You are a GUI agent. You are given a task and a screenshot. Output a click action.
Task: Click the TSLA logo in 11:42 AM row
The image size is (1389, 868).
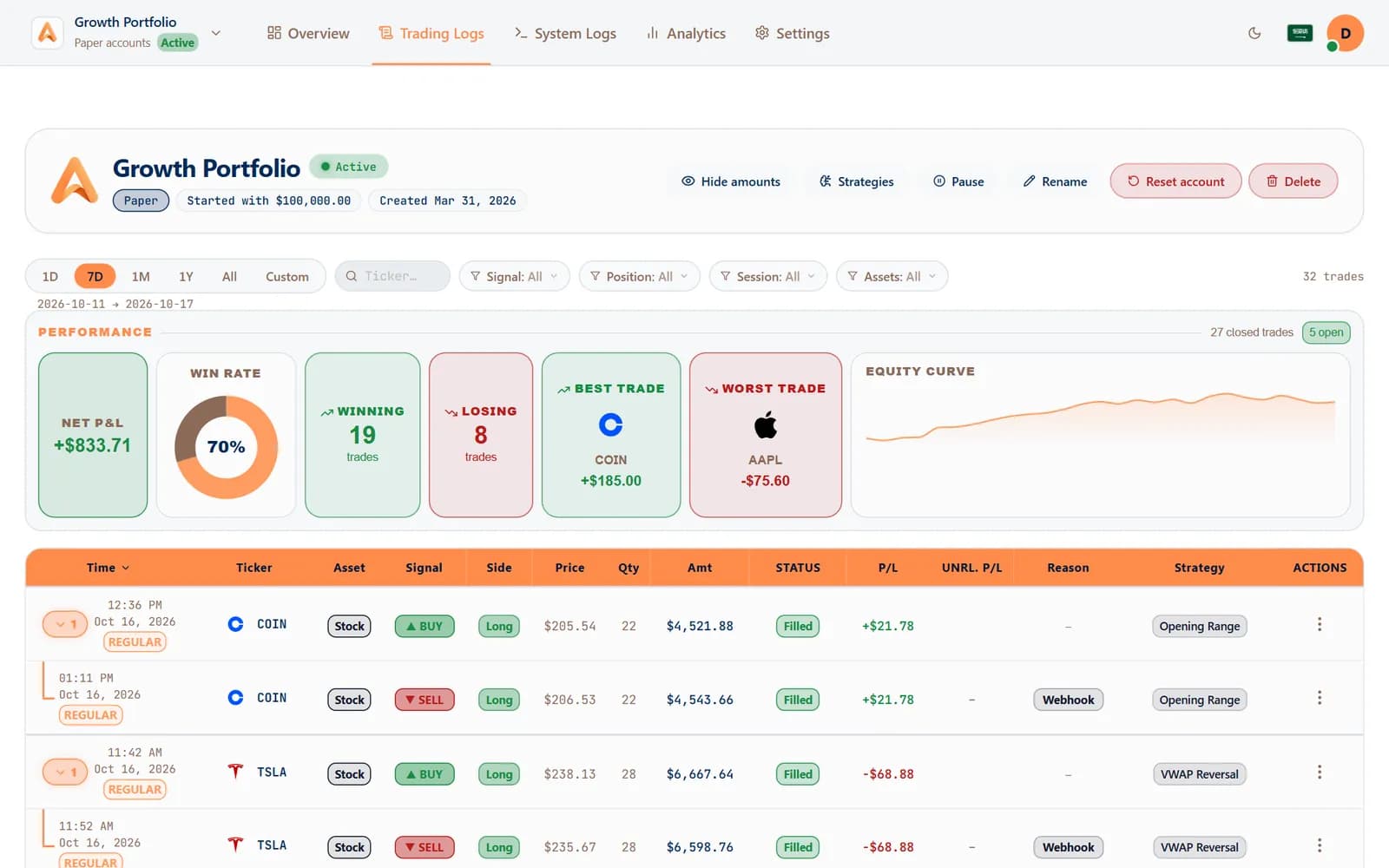tap(235, 772)
